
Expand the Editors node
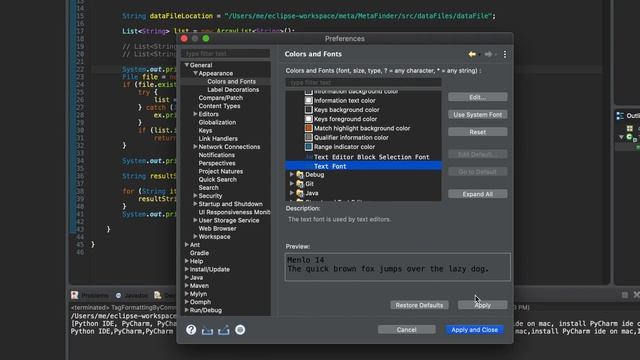(196, 114)
